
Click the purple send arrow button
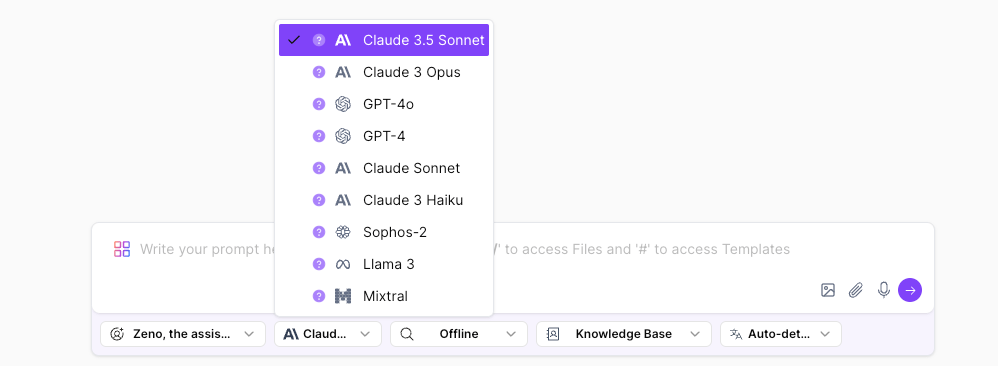click(910, 290)
